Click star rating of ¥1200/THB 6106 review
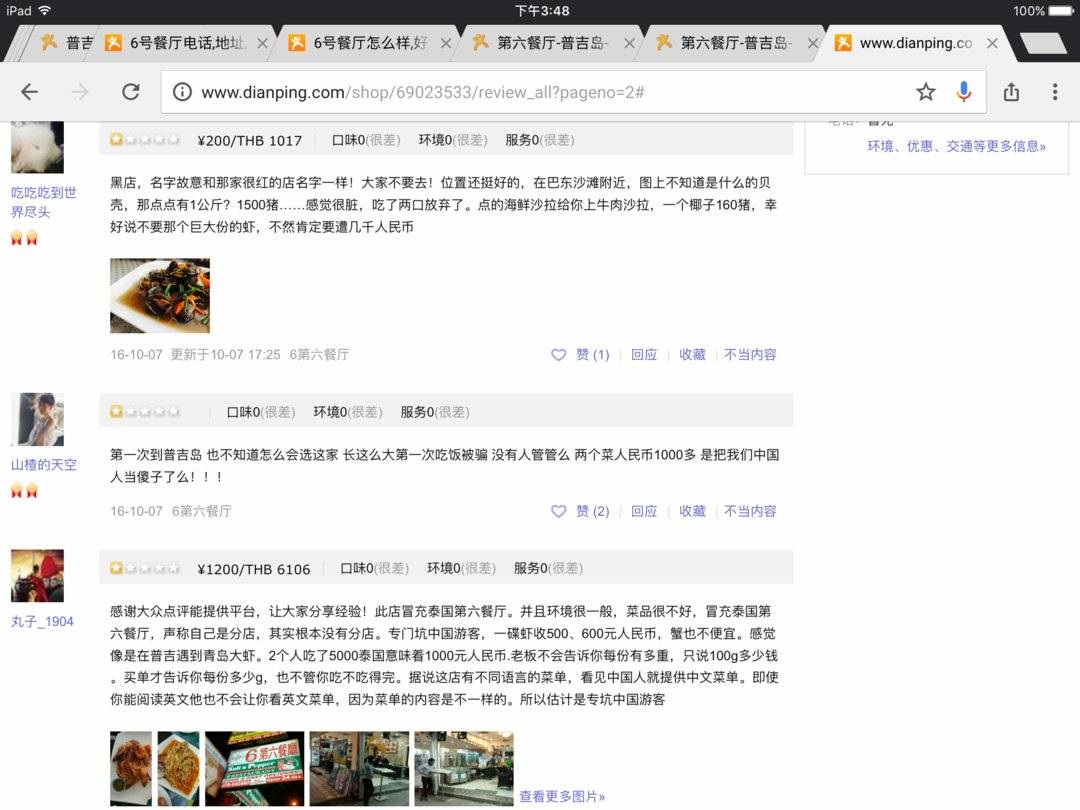Screen dimensions: 1080x810 point(145,568)
